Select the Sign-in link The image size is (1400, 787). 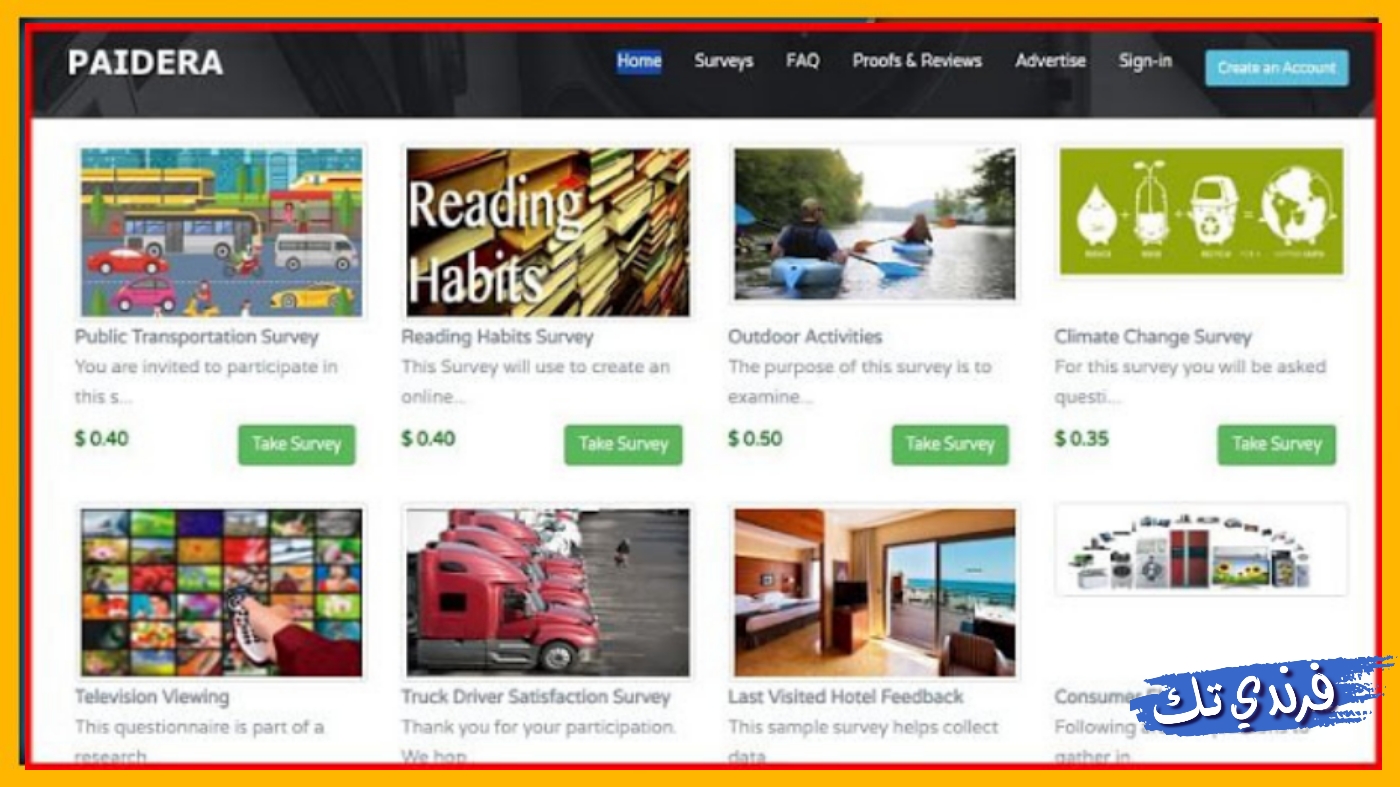(x=1145, y=61)
